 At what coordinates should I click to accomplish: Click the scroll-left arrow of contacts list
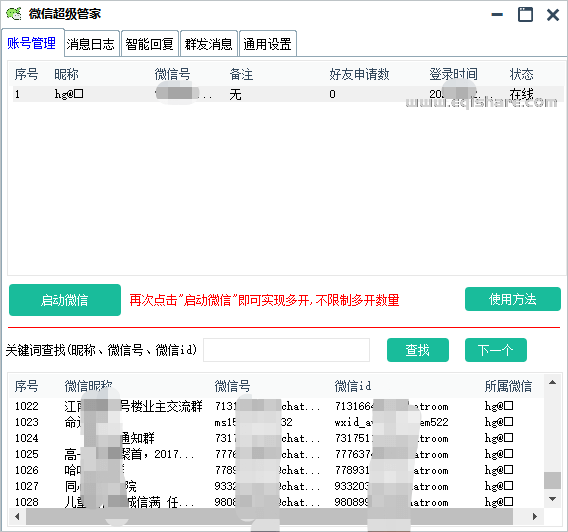[x=17, y=516]
